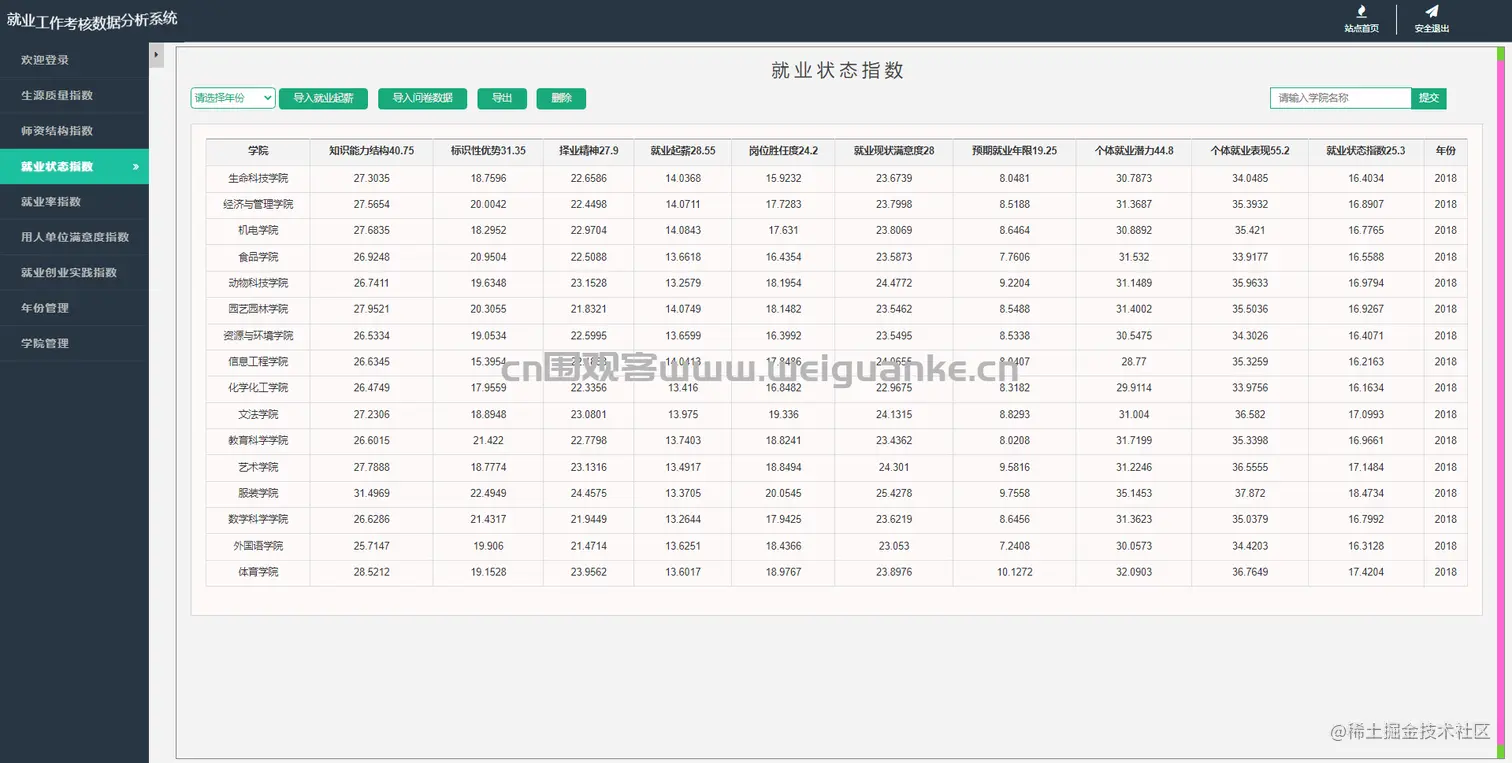Screen dimensions: 1512x763
Task: Click the 就业状态指数25.3 column header
Action: [1366, 151]
